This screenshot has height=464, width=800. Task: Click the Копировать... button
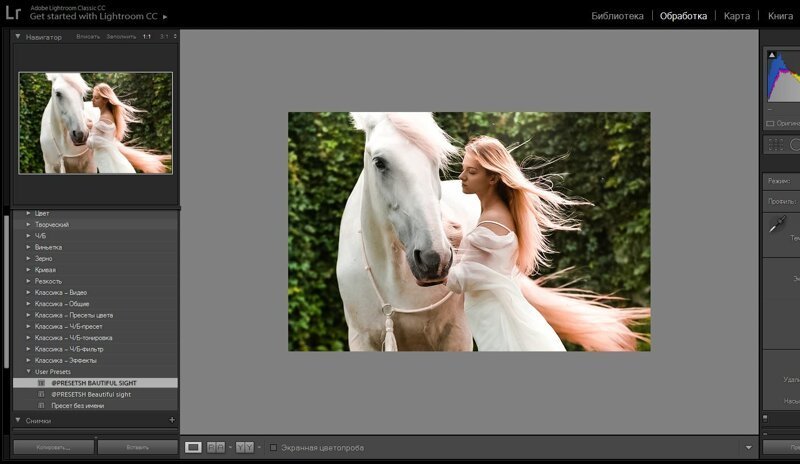[54, 447]
